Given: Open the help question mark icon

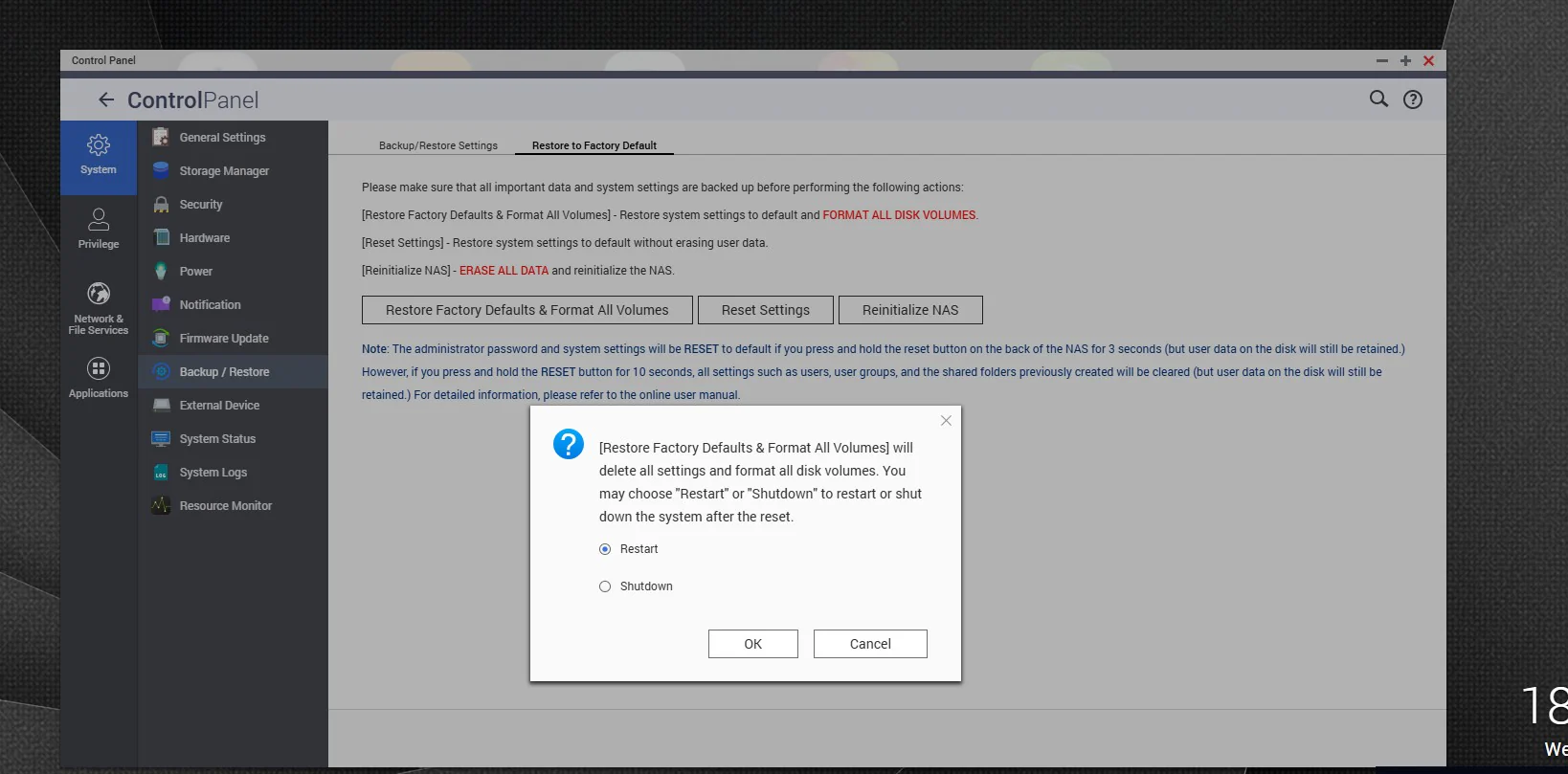Looking at the screenshot, I should [x=1413, y=100].
